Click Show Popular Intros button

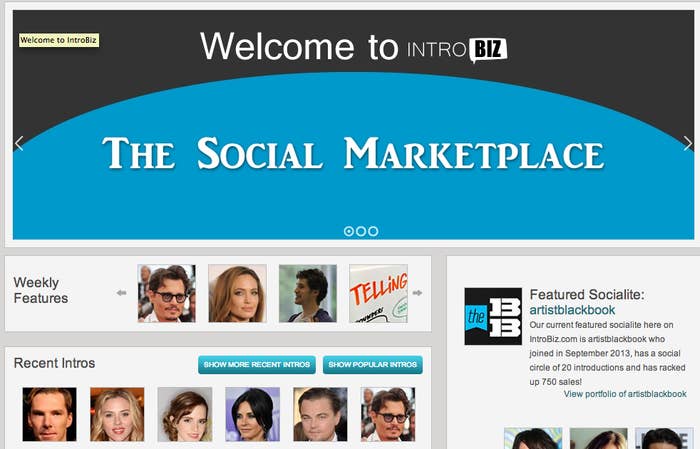pos(373,365)
